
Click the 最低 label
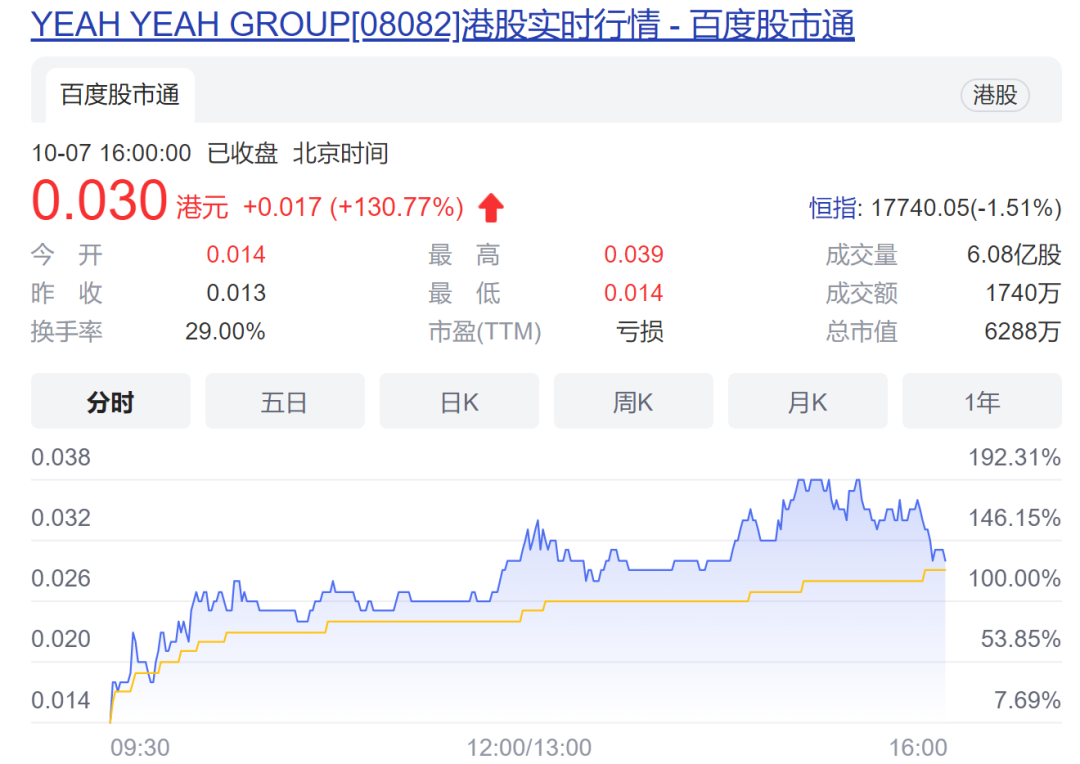pos(464,293)
